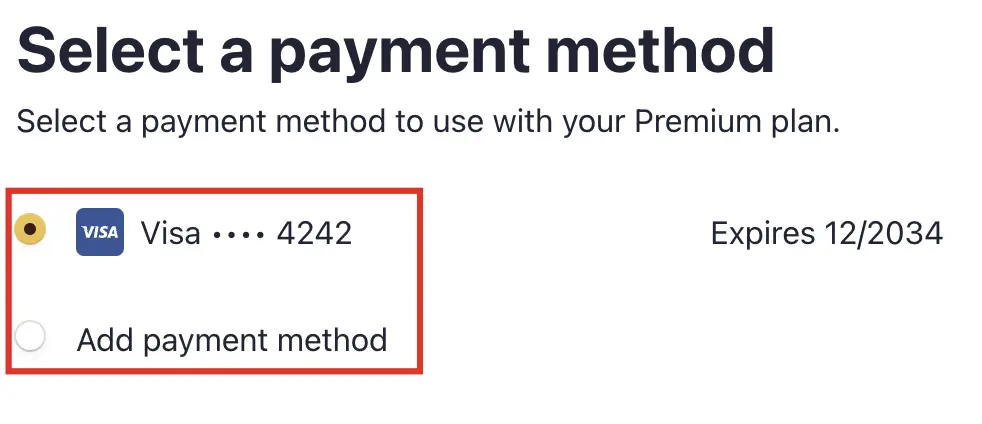Click the 4242 last four digits

[x=314, y=234]
